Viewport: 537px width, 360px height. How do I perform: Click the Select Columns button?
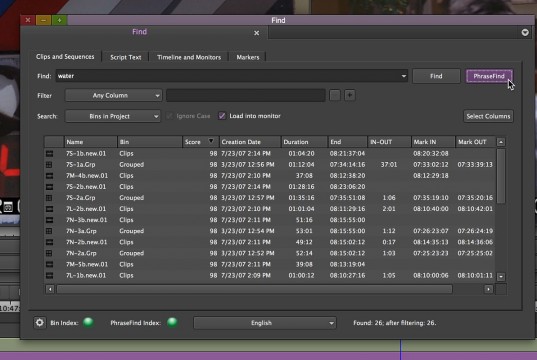pyautogui.click(x=488, y=116)
